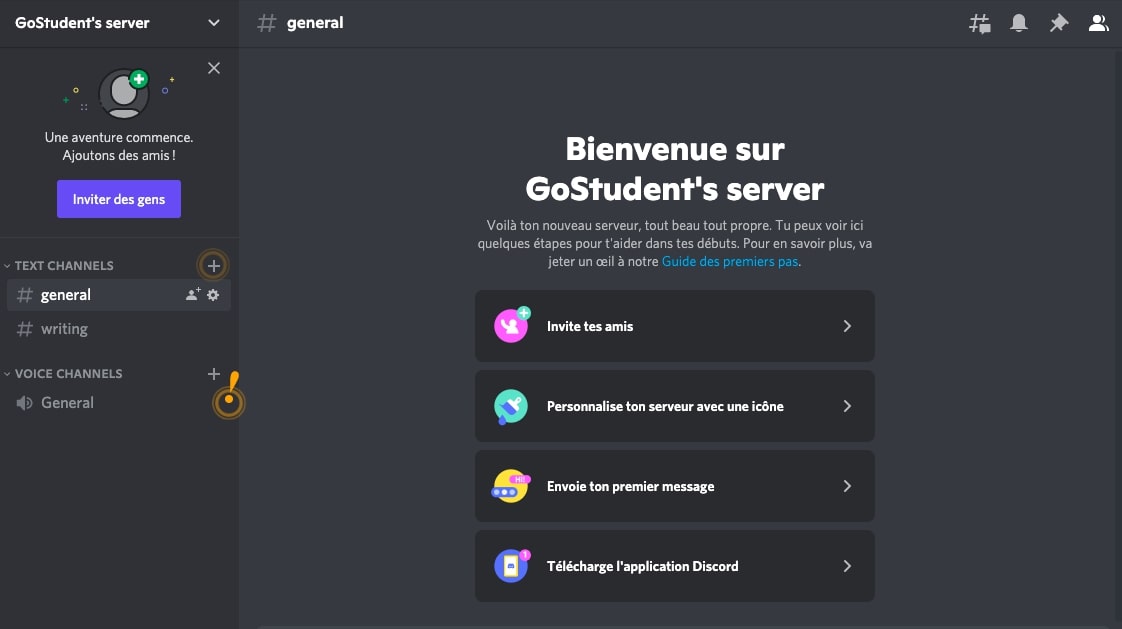
Task: Click Envoie ton premier message card
Action: 675,487
